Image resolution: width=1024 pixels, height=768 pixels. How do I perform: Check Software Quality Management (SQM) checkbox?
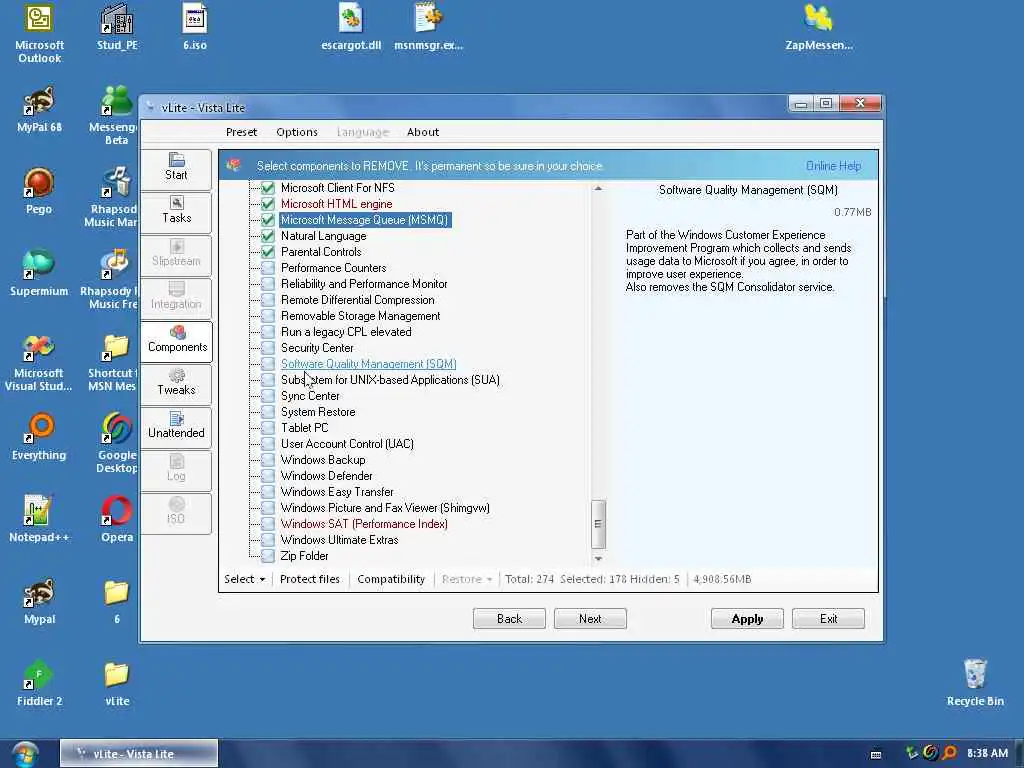[x=268, y=364]
